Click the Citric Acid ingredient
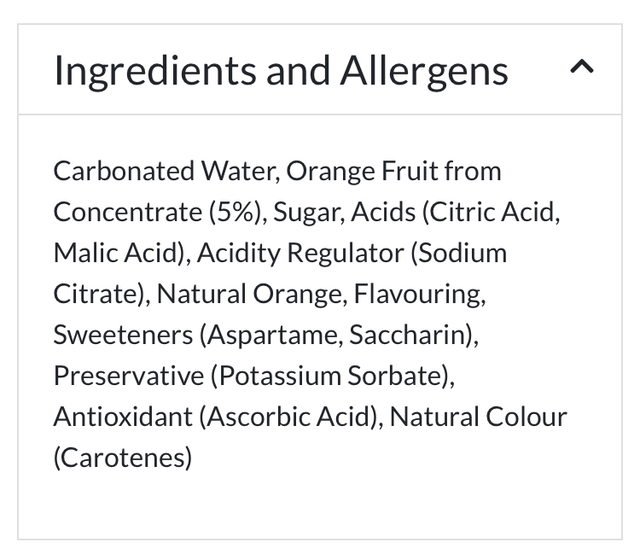 tap(498, 212)
